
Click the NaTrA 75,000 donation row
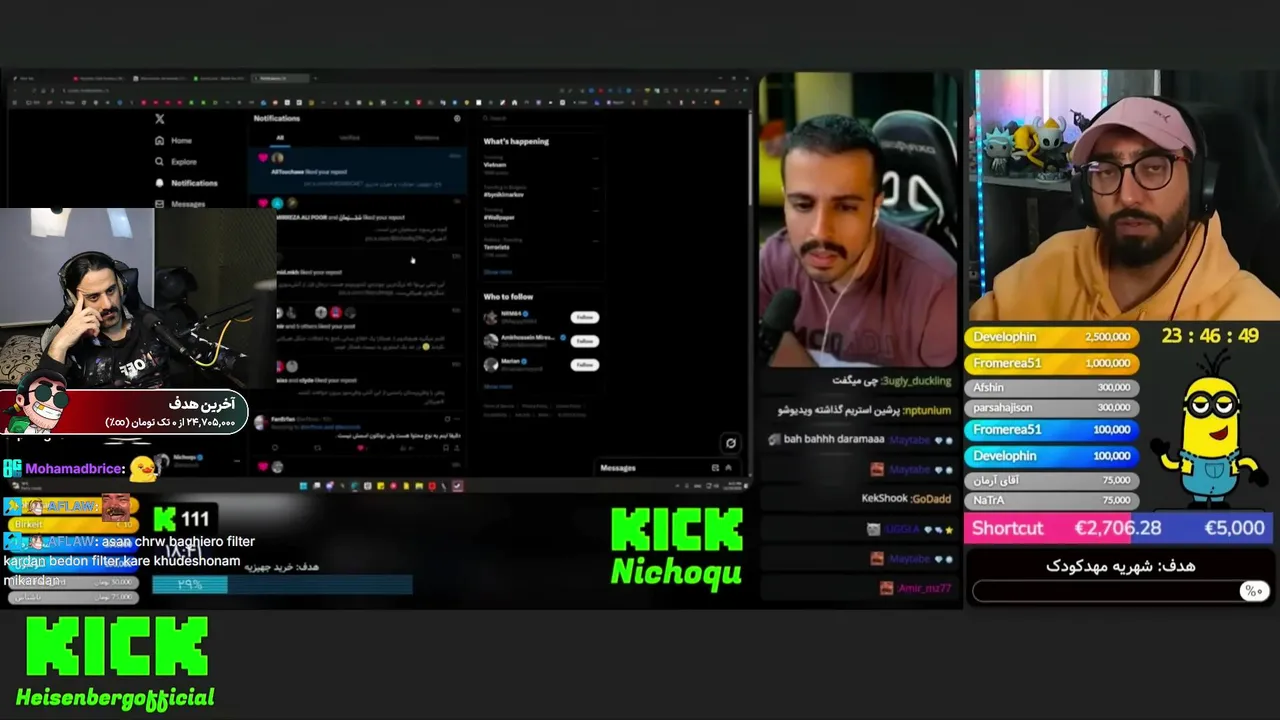point(1051,500)
